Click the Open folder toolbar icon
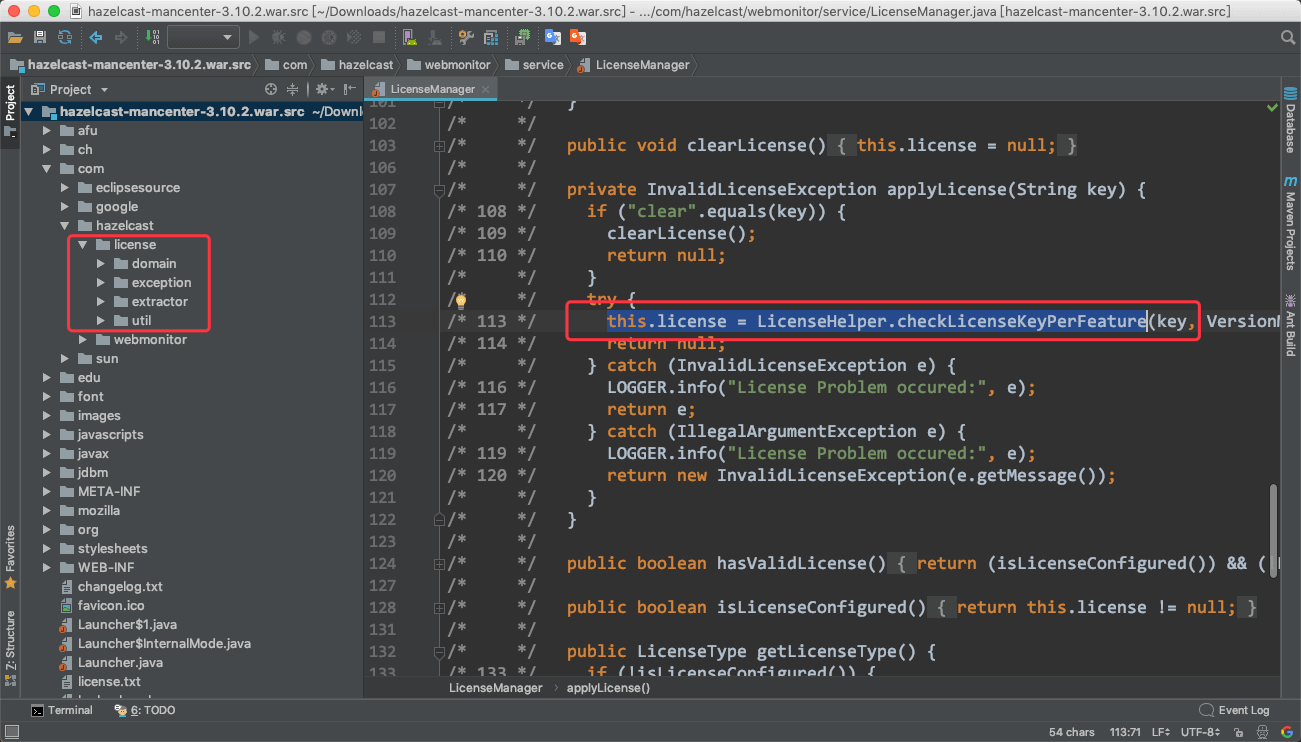Image resolution: width=1301 pixels, height=742 pixels. coord(16,37)
